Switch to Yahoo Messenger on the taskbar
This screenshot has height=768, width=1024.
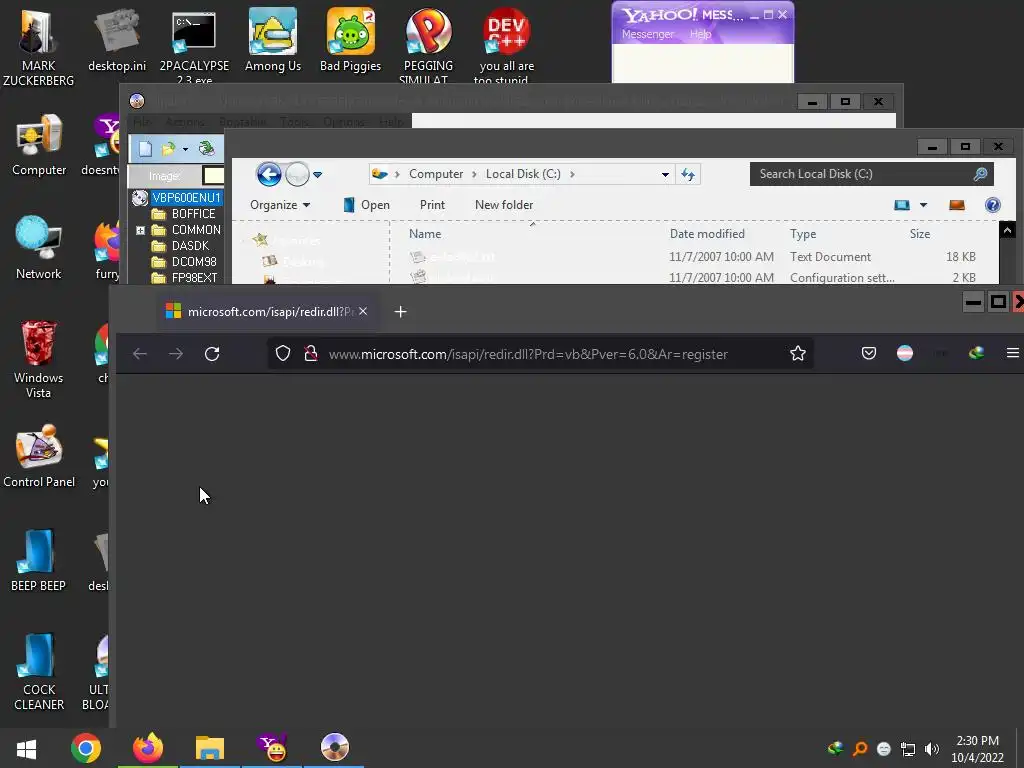[272, 748]
